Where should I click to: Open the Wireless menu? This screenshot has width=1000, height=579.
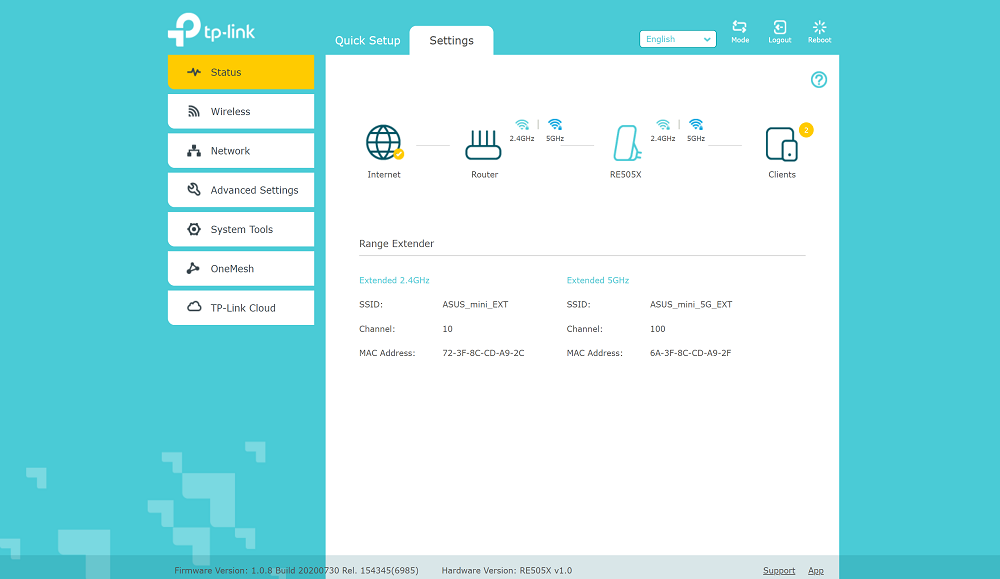click(240, 112)
